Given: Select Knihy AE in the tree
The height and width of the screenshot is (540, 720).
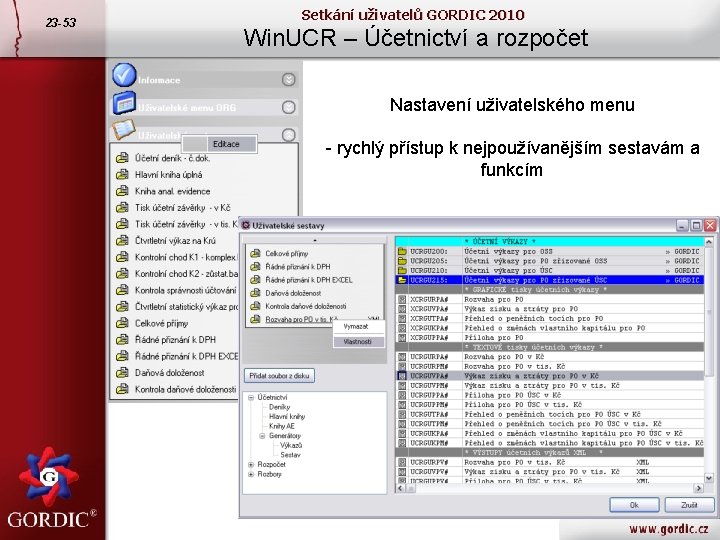Looking at the screenshot, I should 281,426.
